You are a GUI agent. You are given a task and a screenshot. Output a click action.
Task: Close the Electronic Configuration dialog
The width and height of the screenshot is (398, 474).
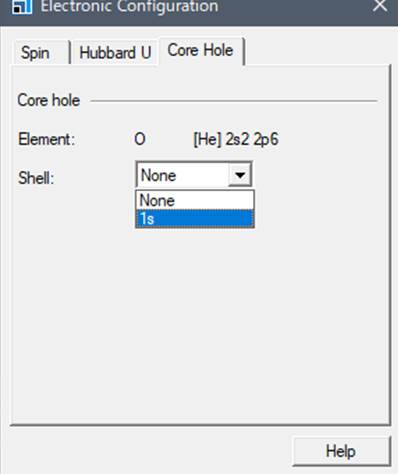click(380, 6)
